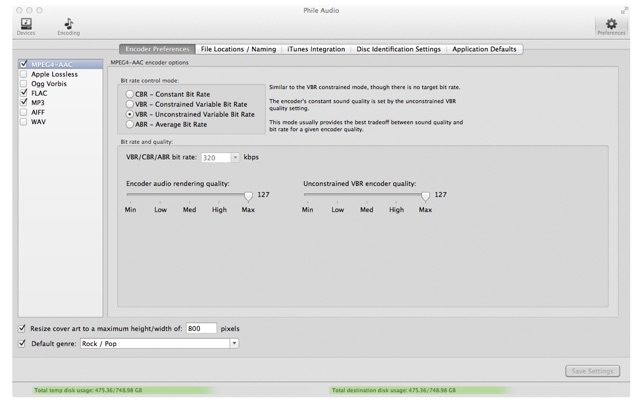Viewport: 643px width, 402px height.
Task: Open File Locations / Naming tab
Action: (x=238, y=49)
